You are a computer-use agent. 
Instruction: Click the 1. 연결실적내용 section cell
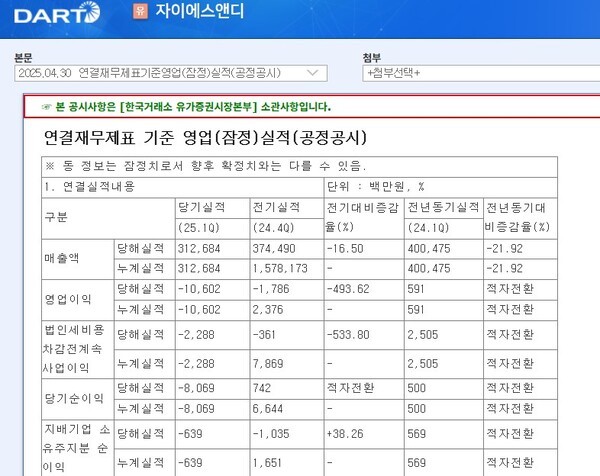tap(183, 187)
